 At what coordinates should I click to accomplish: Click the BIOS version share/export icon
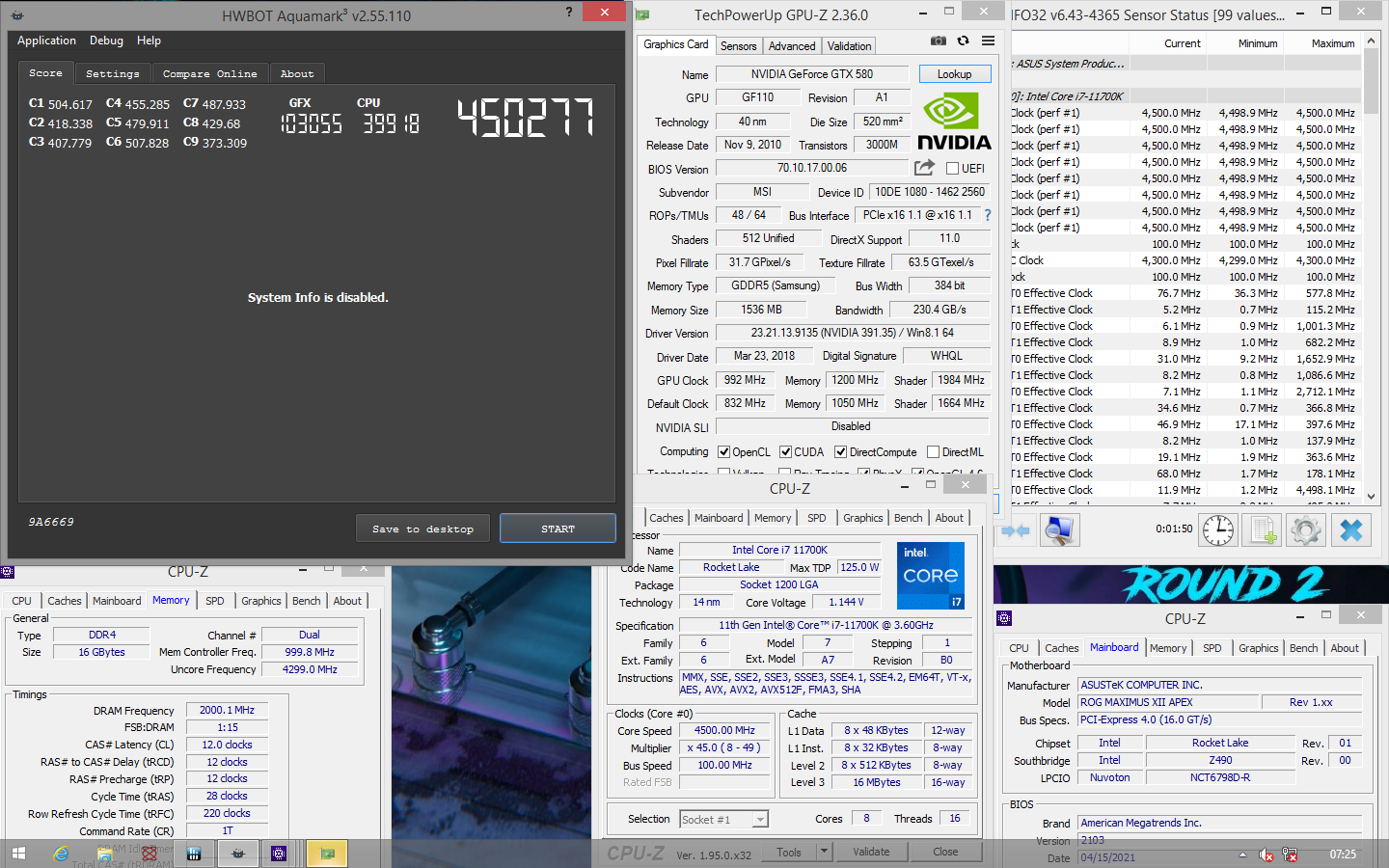tap(924, 168)
